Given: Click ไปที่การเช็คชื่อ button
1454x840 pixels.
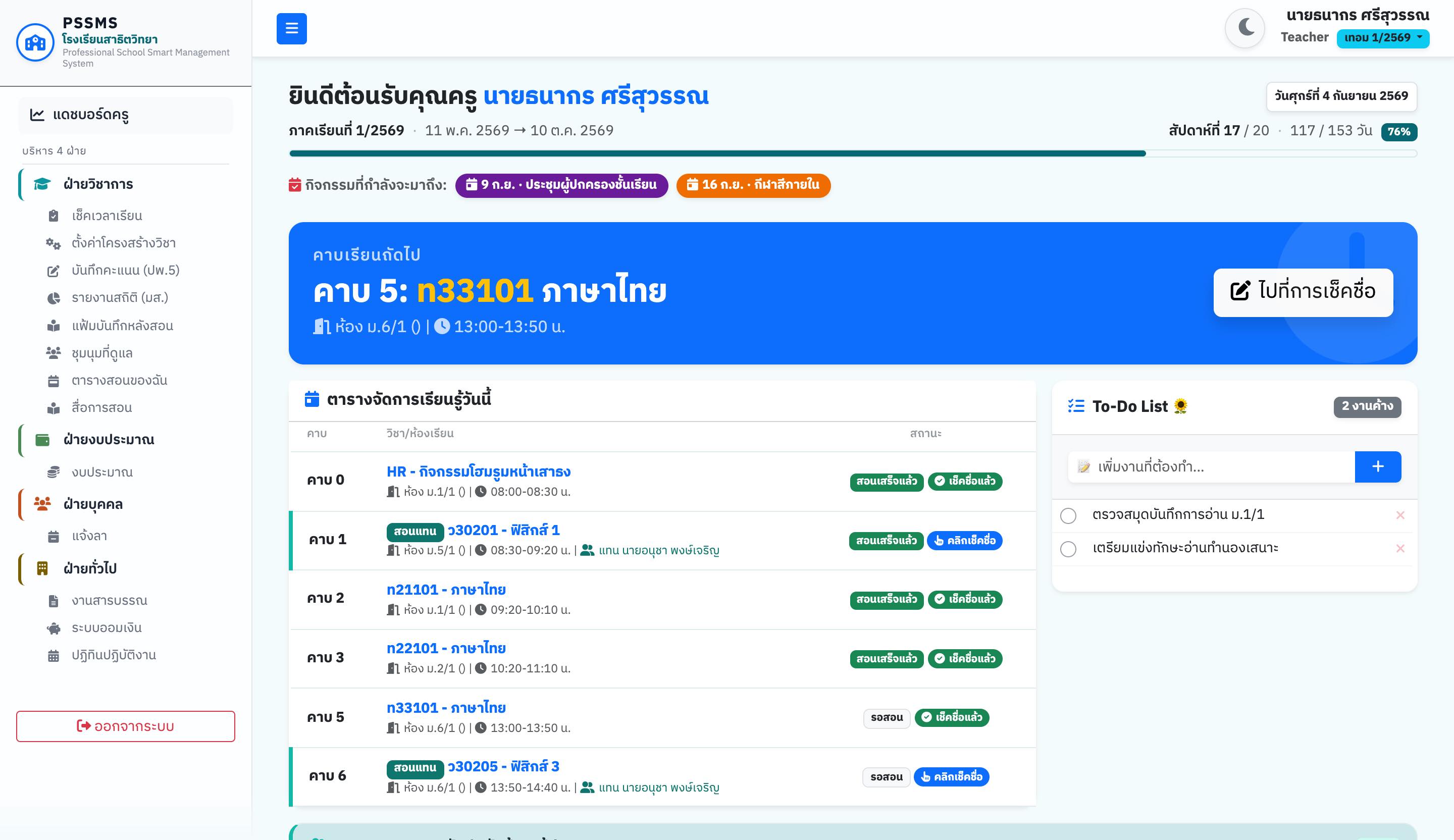Looking at the screenshot, I should click(1303, 292).
